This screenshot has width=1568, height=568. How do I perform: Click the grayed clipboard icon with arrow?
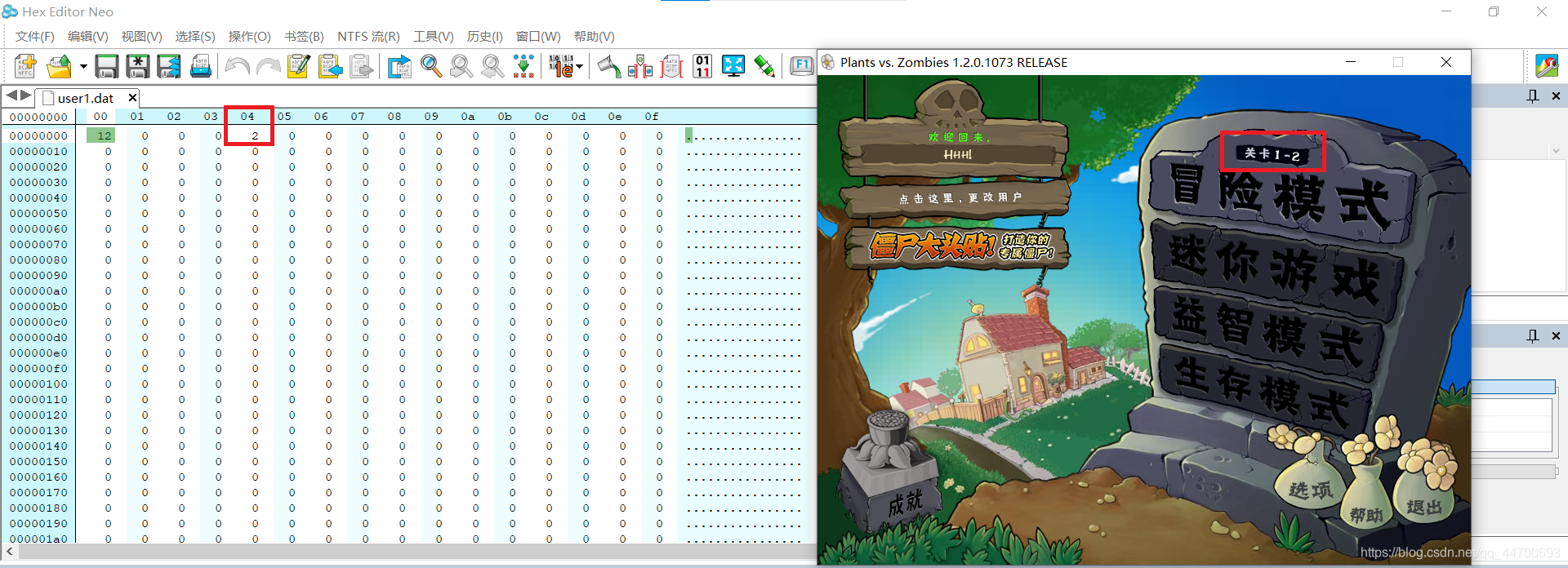[361, 66]
